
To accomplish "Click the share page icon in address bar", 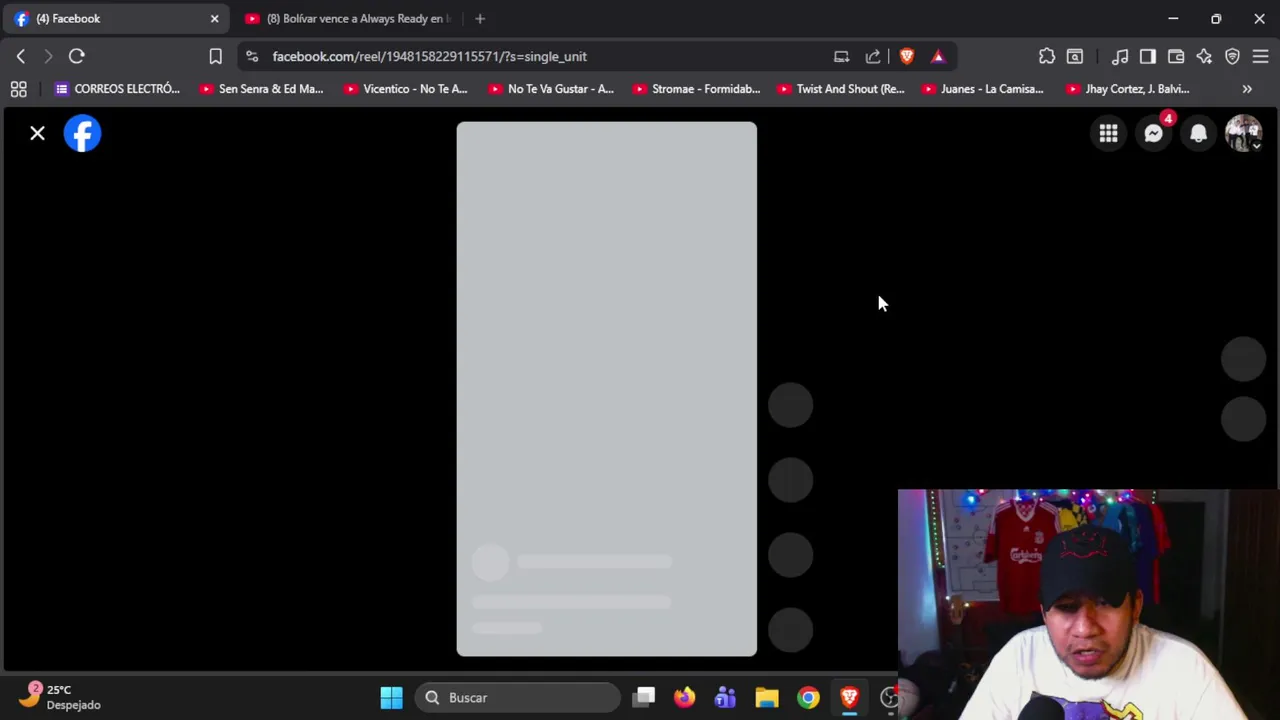I will pyautogui.click(x=873, y=56).
